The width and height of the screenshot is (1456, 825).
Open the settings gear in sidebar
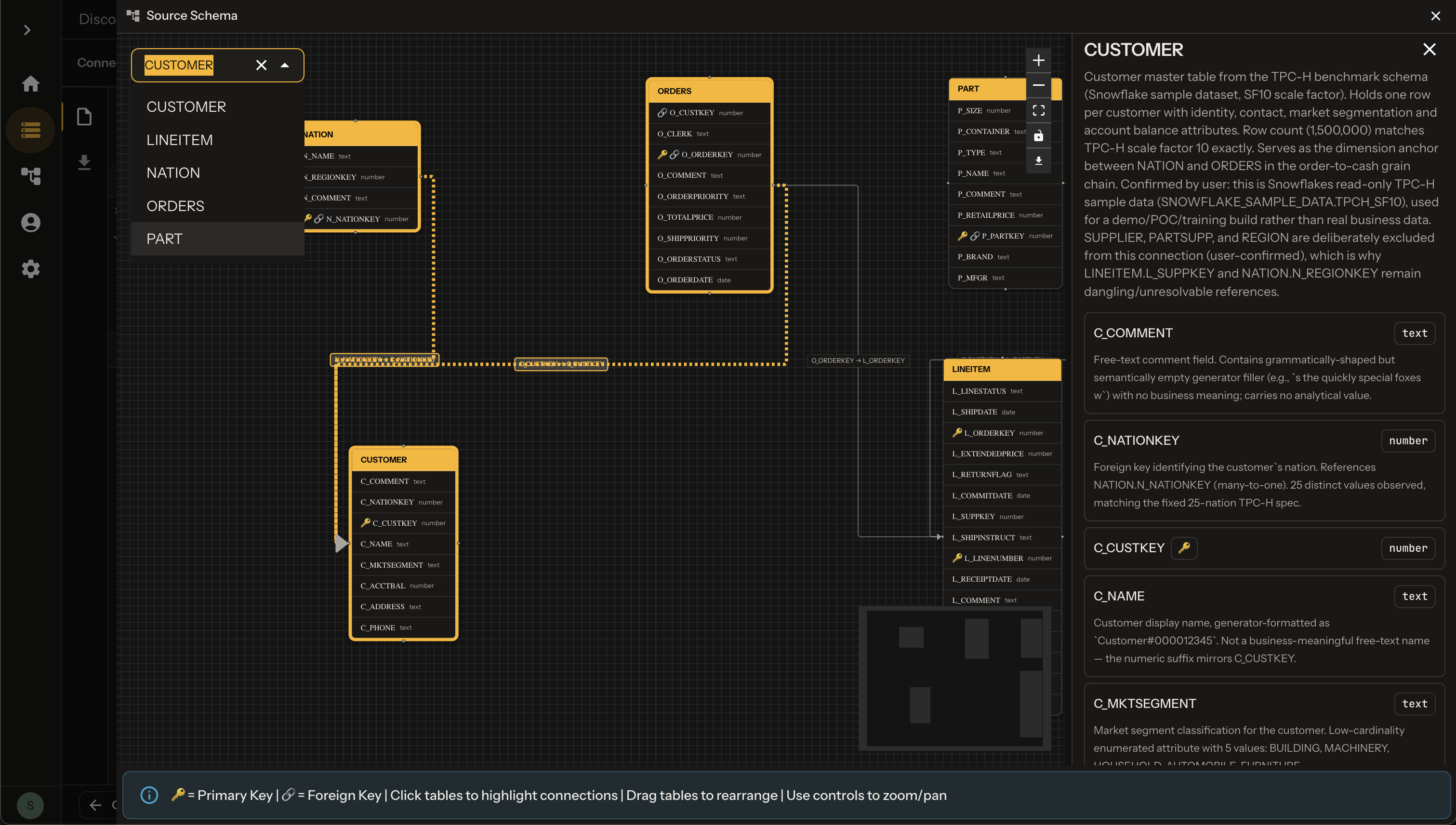click(30, 268)
